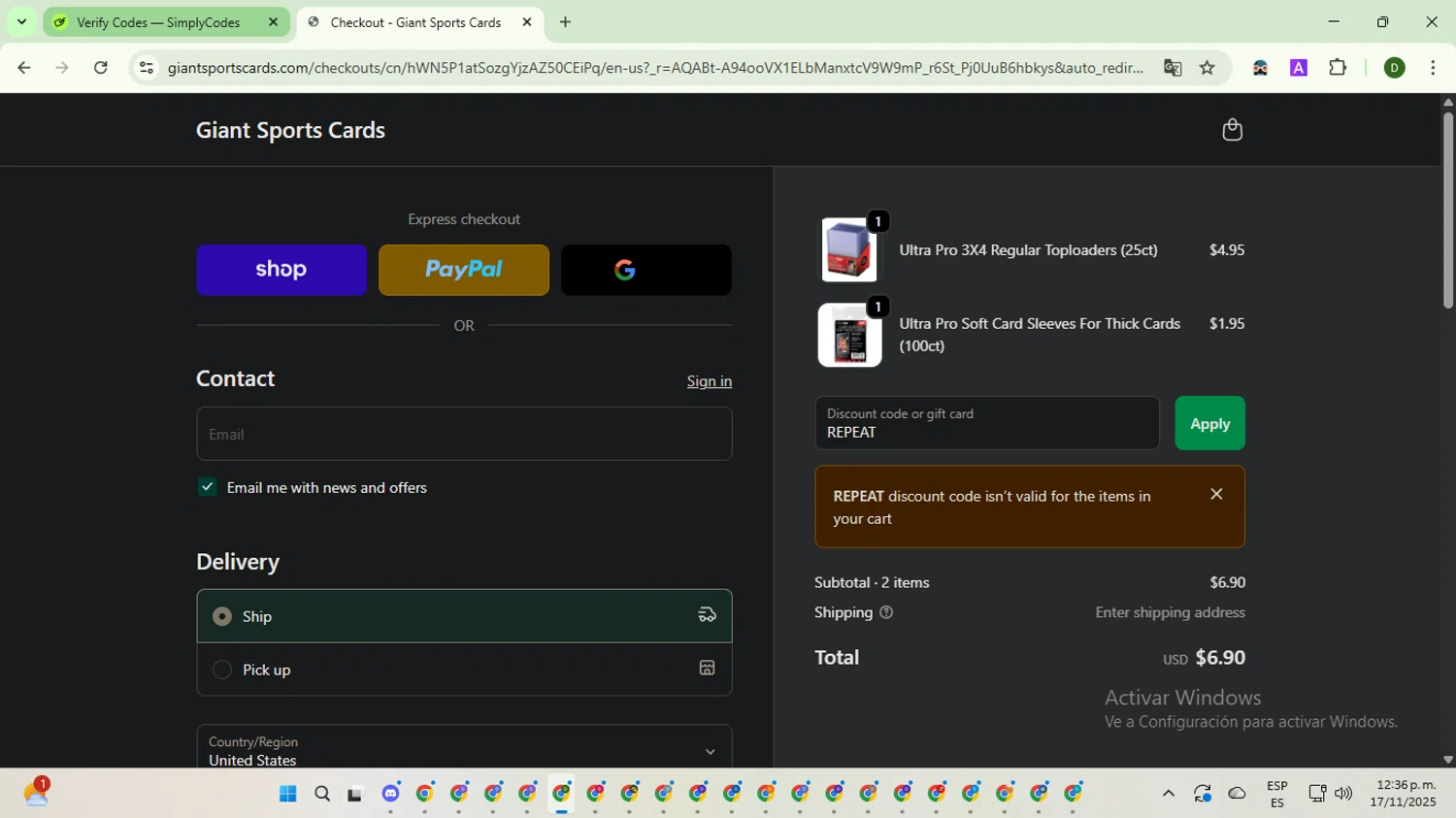
Task: Click the Sign in link
Action: coord(710,381)
